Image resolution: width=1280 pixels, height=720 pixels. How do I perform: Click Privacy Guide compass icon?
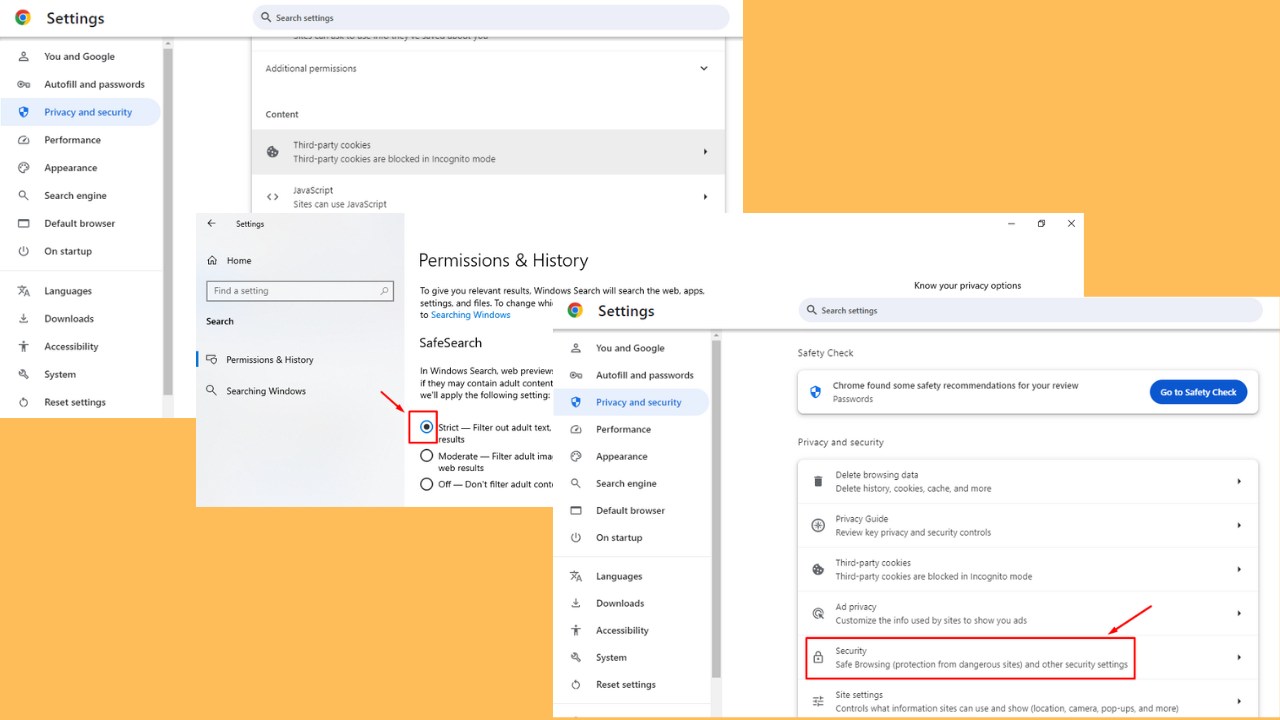[x=818, y=525]
